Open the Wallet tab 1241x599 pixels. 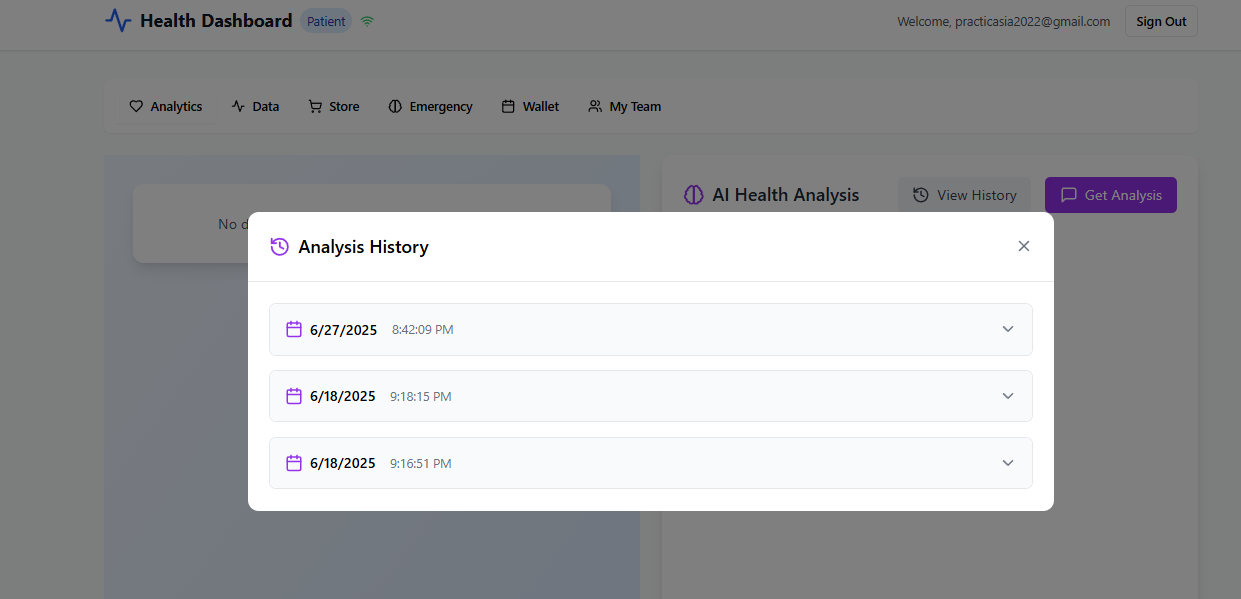pos(530,106)
